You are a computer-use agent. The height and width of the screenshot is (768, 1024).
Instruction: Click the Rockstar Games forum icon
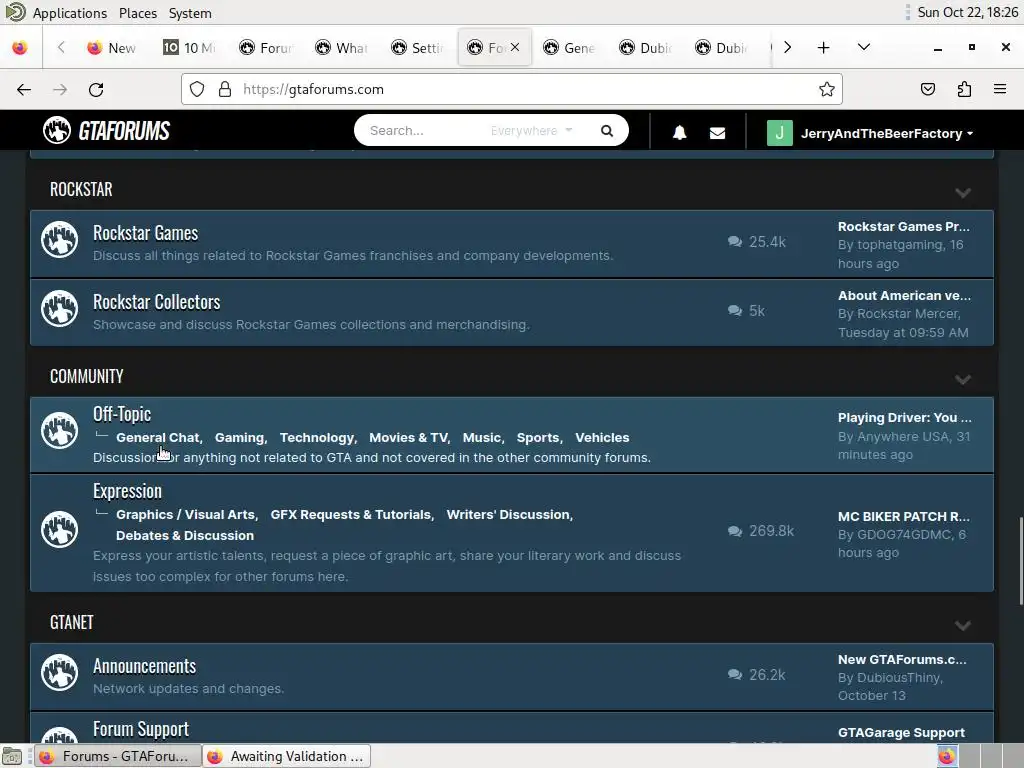coord(59,240)
